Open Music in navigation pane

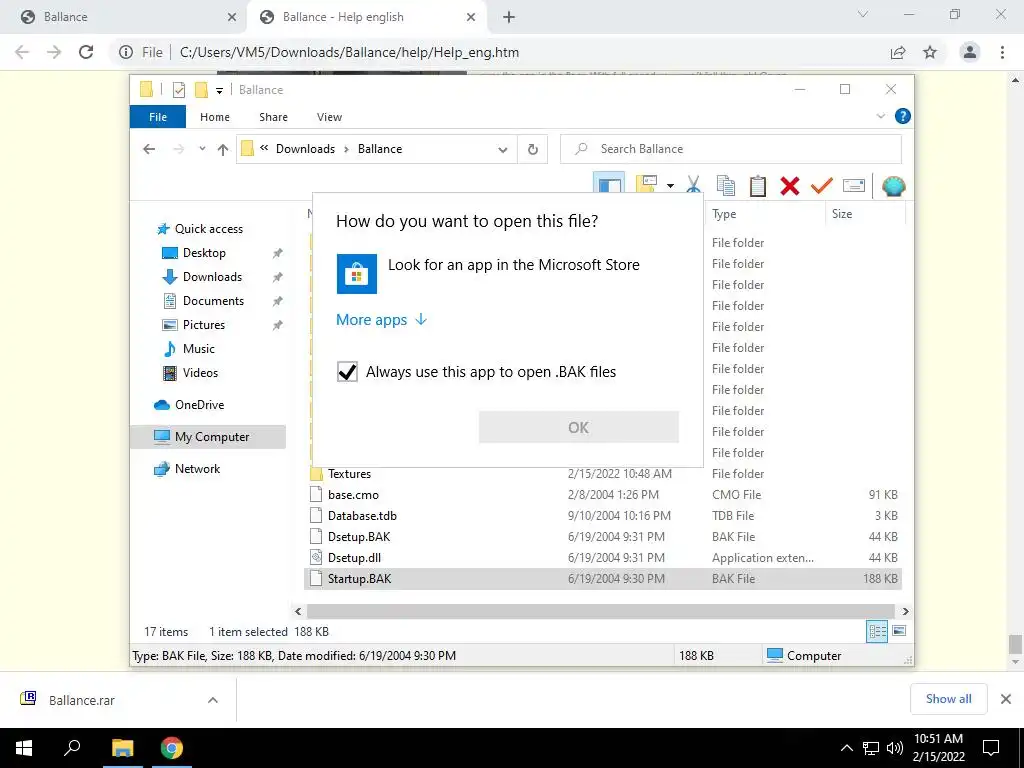[199, 349]
